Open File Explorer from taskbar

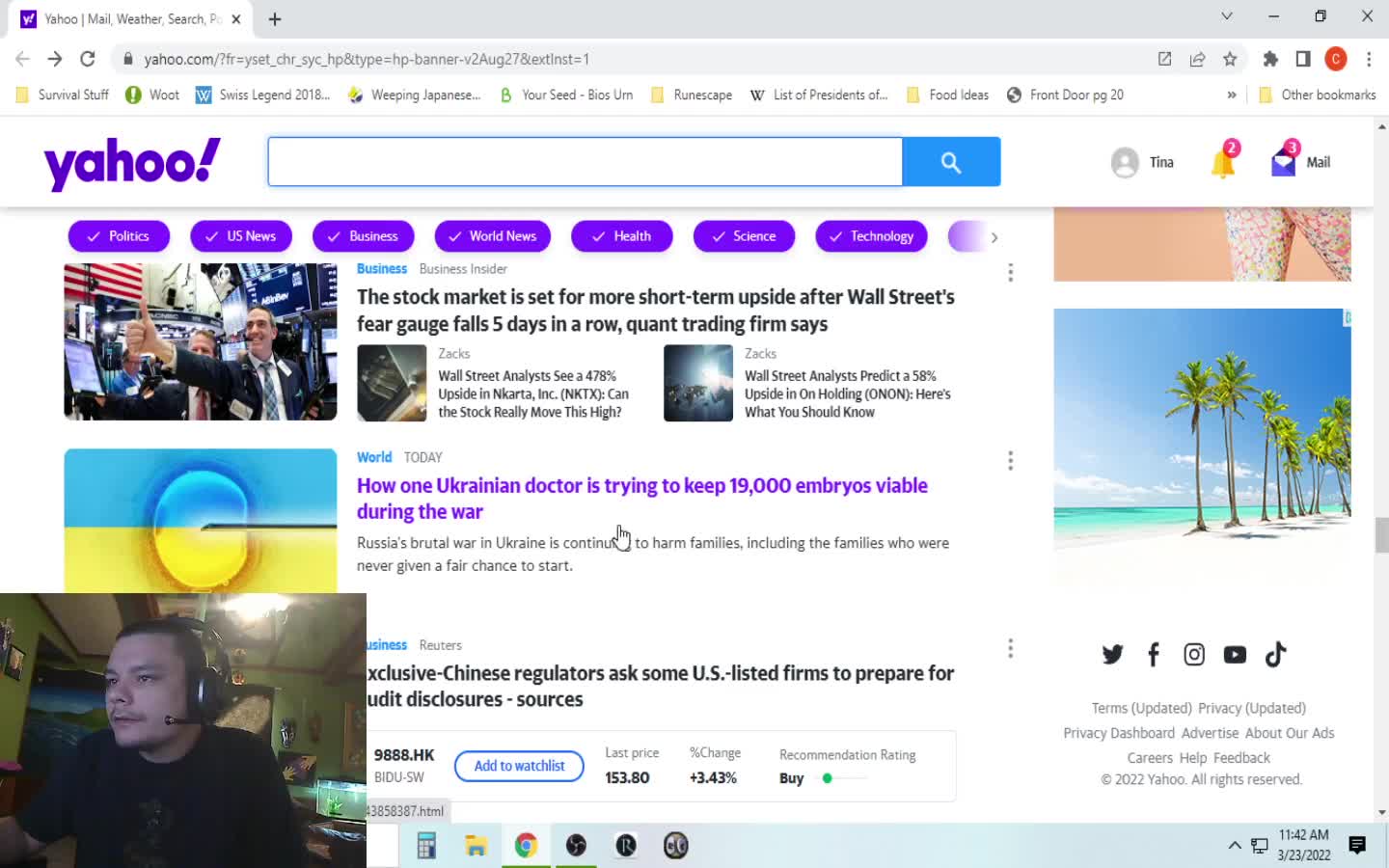click(476, 846)
